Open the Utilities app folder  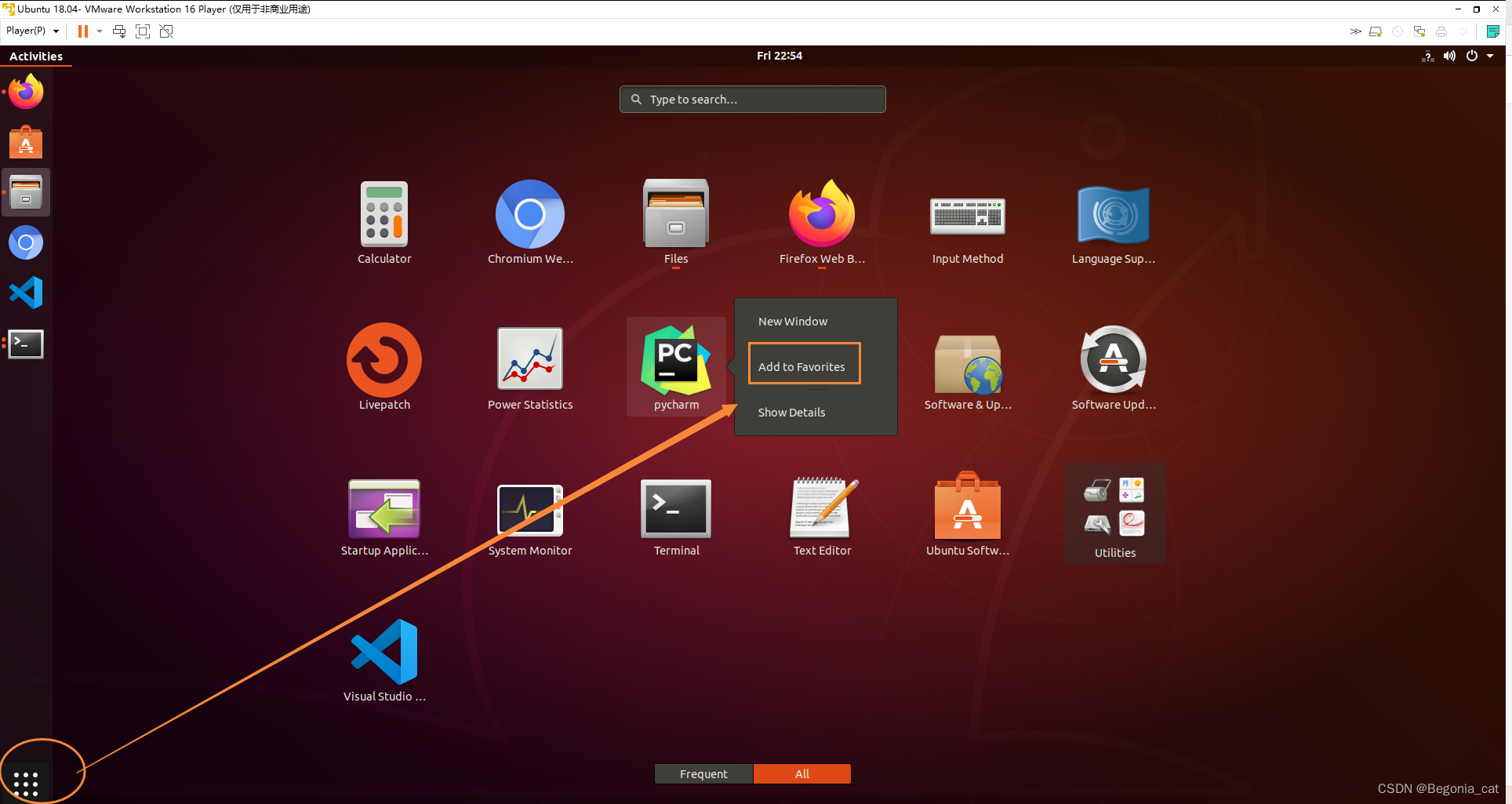click(1114, 509)
